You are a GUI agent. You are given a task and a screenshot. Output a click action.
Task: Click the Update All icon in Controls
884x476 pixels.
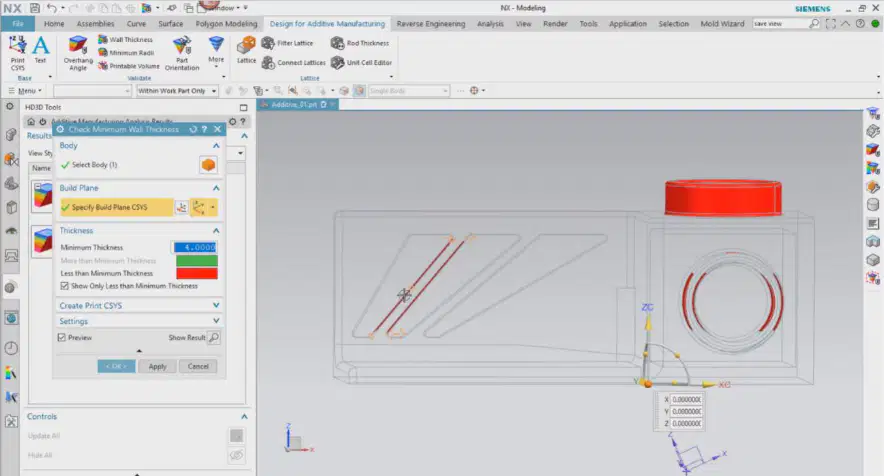(236, 435)
